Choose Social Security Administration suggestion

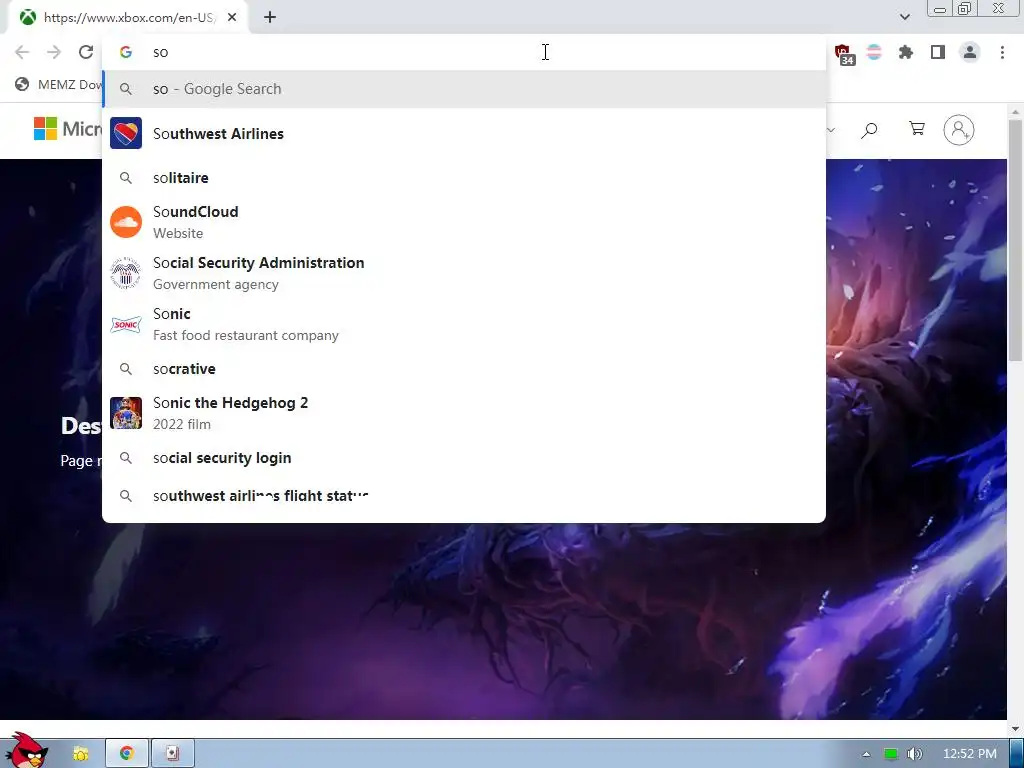pyautogui.click(x=464, y=273)
